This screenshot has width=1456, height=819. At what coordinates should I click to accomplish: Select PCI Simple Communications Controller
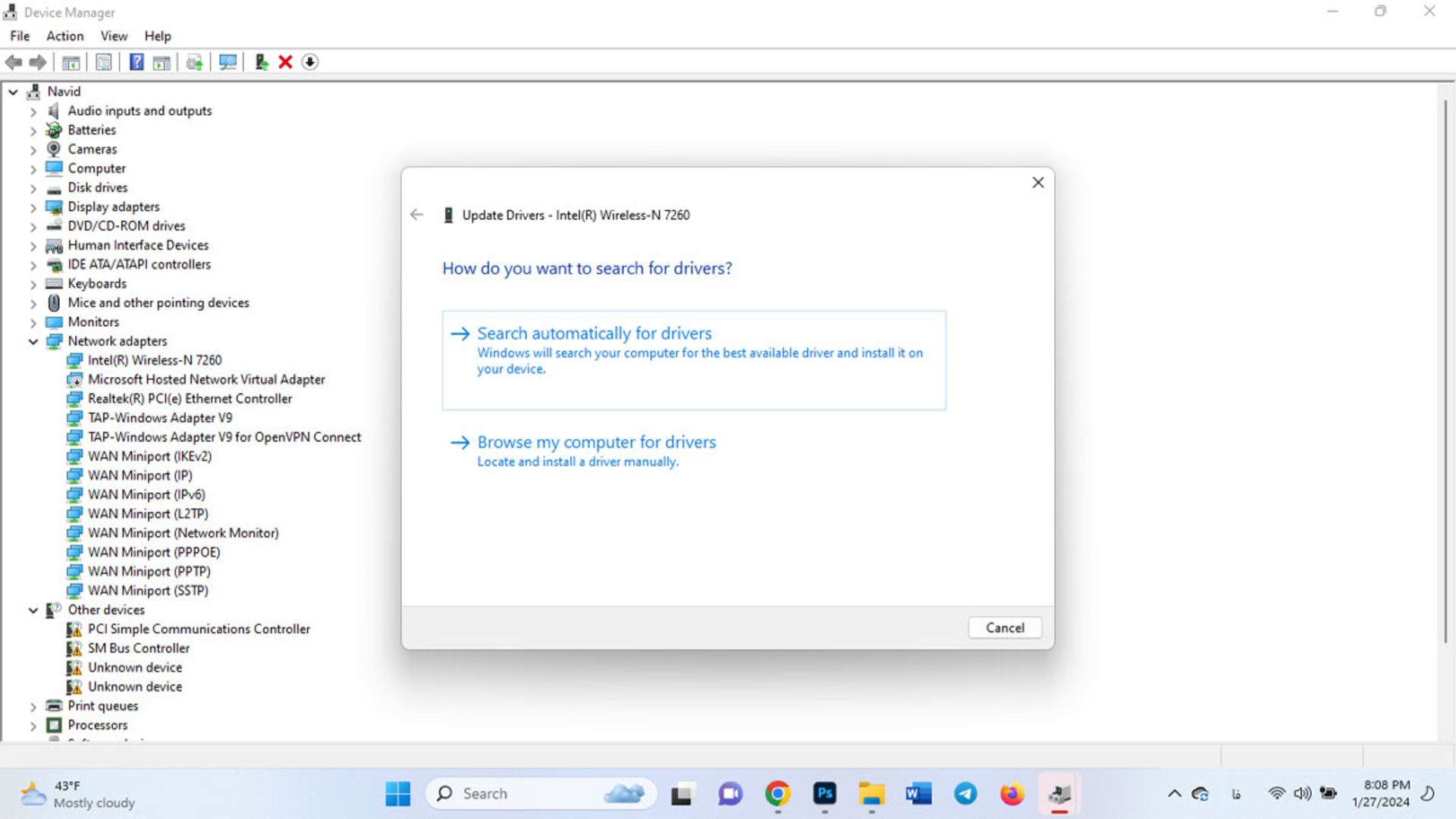coord(199,629)
